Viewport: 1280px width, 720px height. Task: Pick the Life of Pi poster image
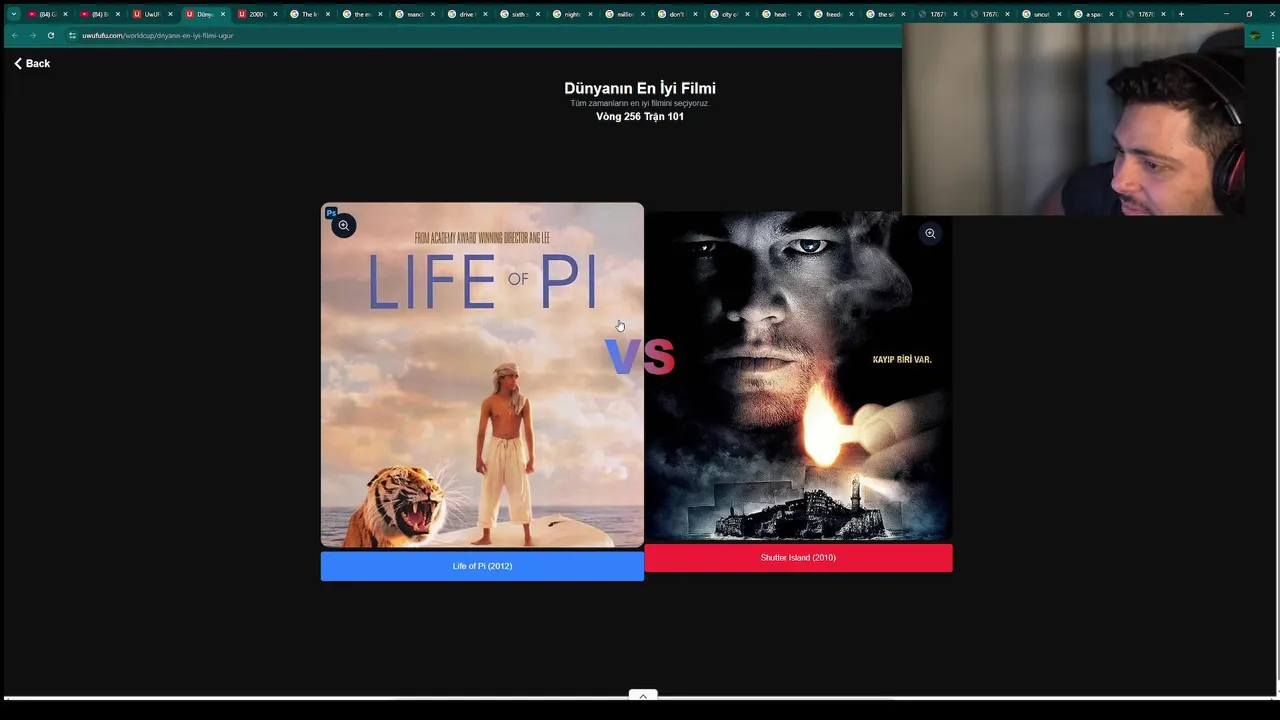tap(482, 375)
